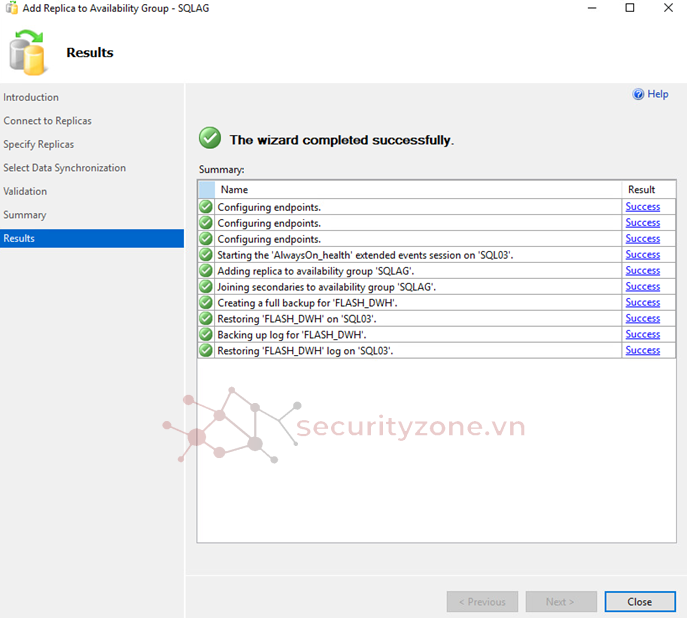
Task: Click green check beside Creating full backup row
Action: tap(206, 303)
